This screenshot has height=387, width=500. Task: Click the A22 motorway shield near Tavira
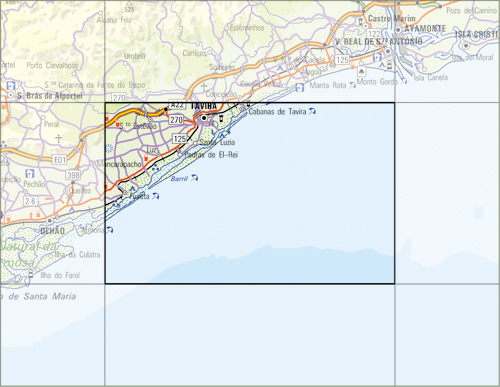[177, 105]
